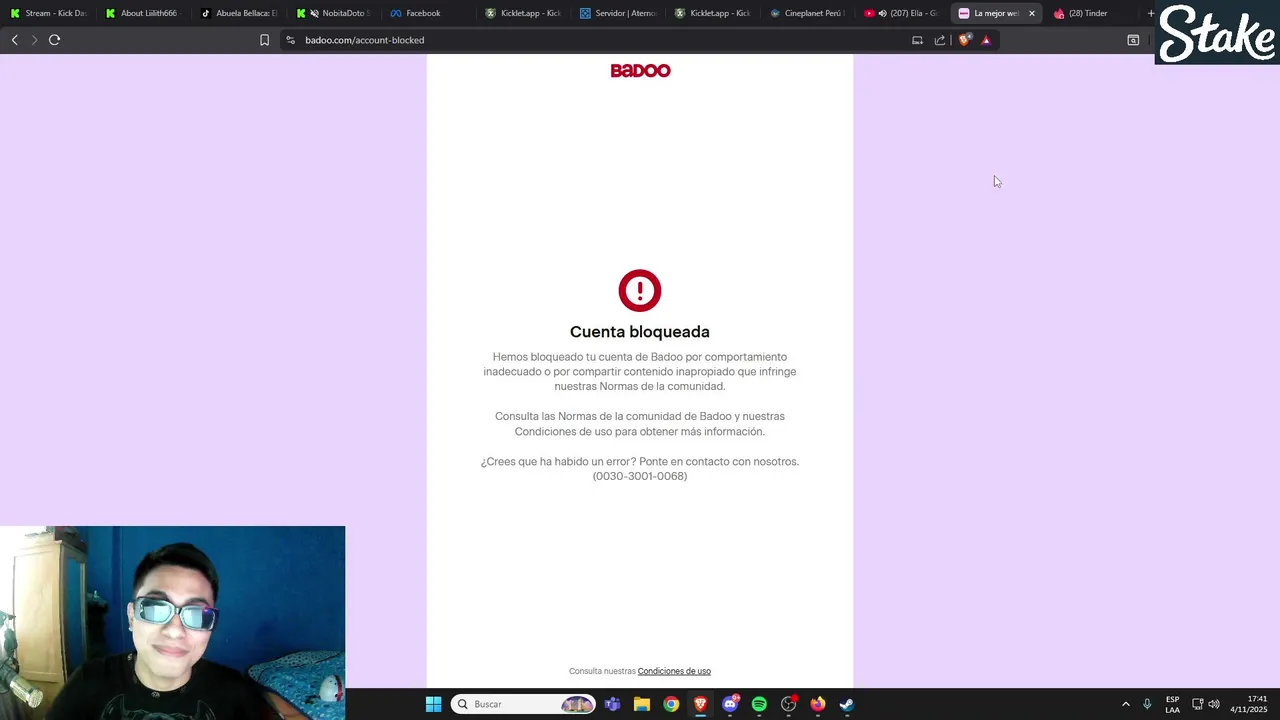Switch to YouTube (207) Ella tab
The height and width of the screenshot is (720, 1280).
point(903,13)
